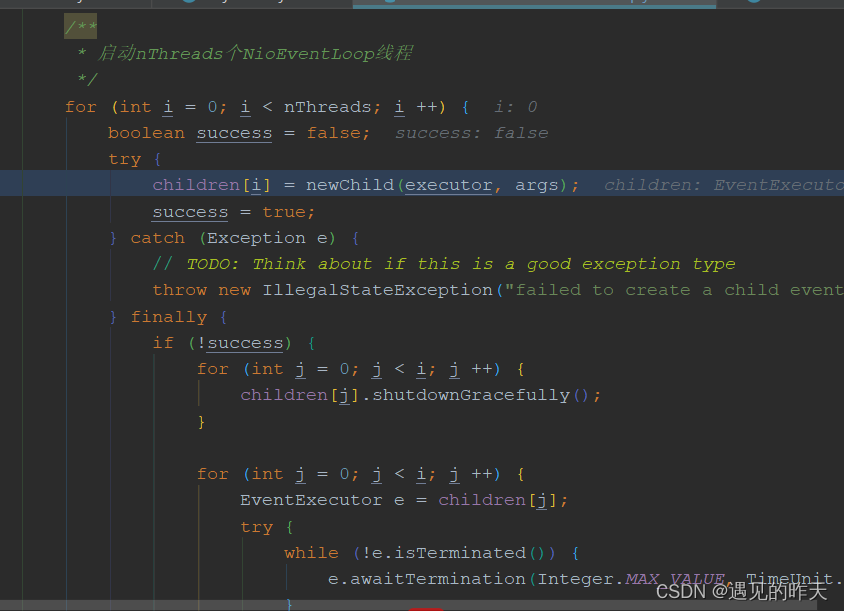Click the inline hint 'children: EventExecuto'
Image resolution: width=844 pixels, height=611 pixels.
pyautogui.click(x=723, y=185)
